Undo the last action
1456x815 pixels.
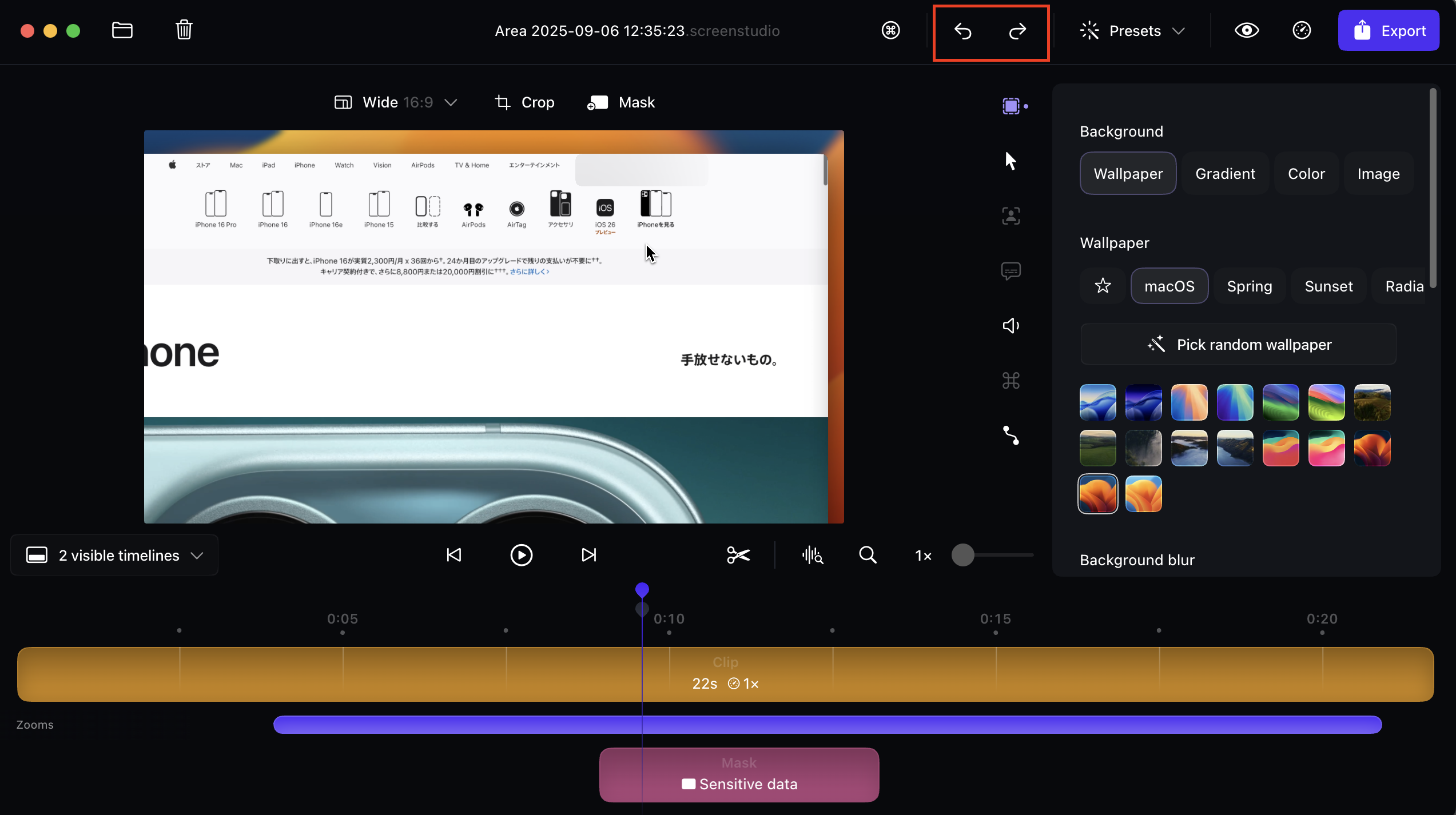(x=963, y=31)
